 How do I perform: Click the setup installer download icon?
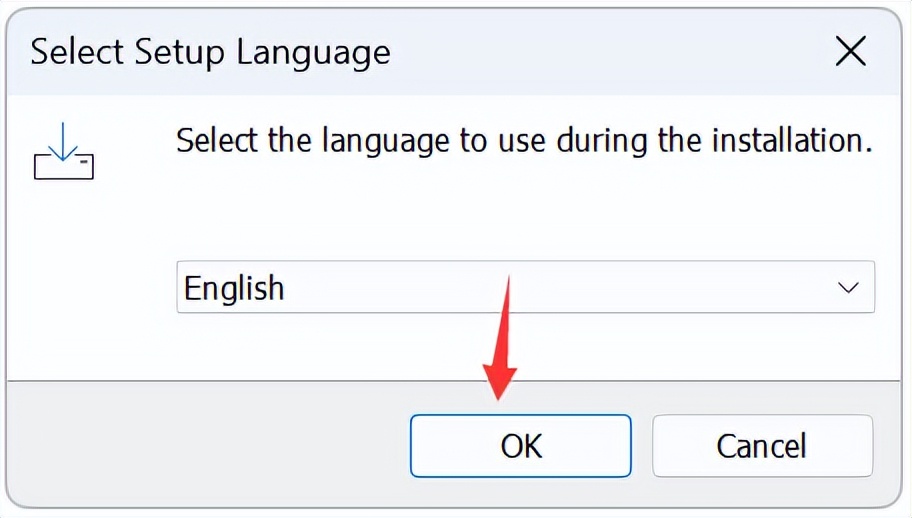click(64, 151)
